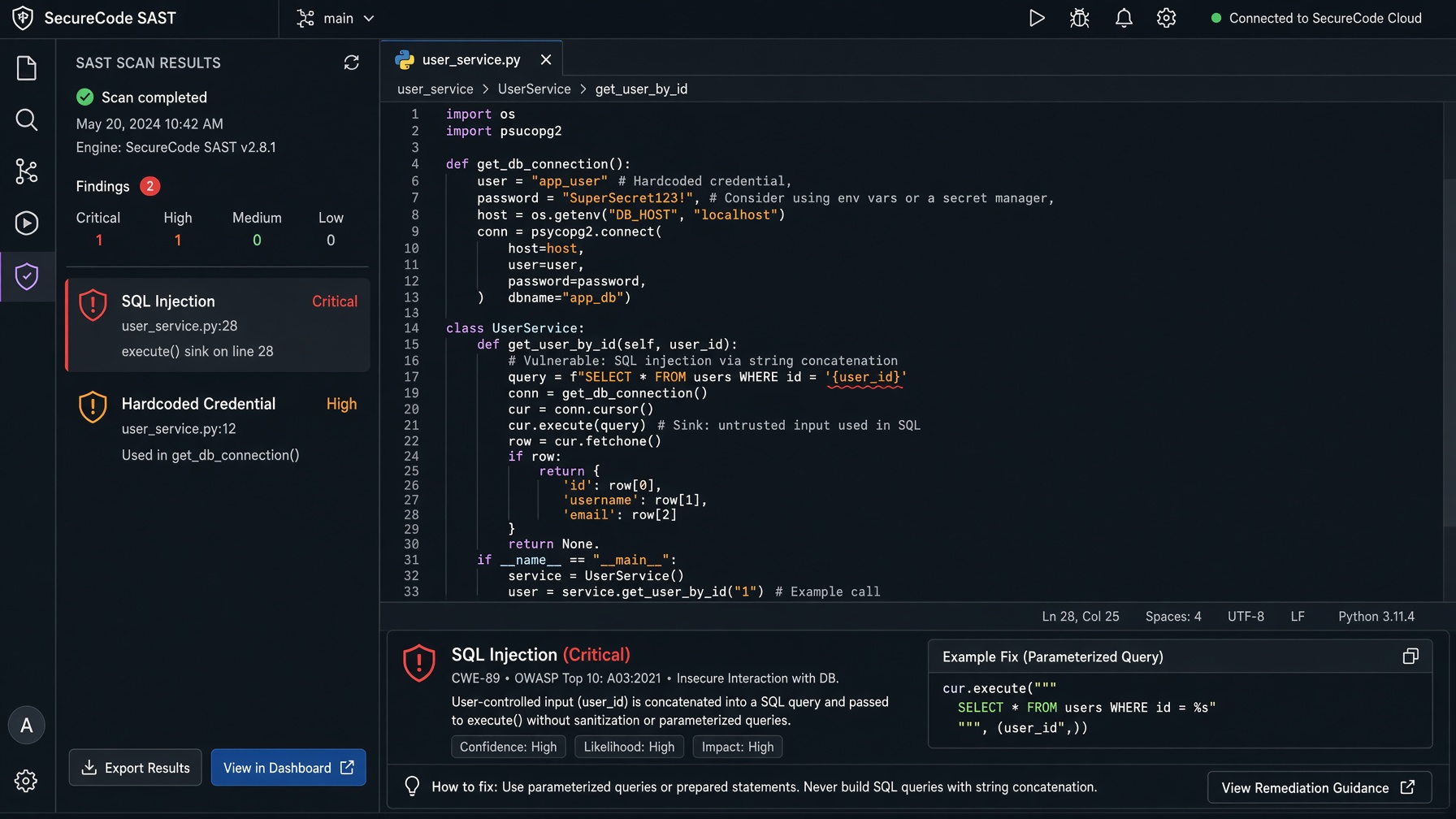This screenshot has height=819, width=1456.
Task: Click Export Results button
Action: [x=135, y=767]
